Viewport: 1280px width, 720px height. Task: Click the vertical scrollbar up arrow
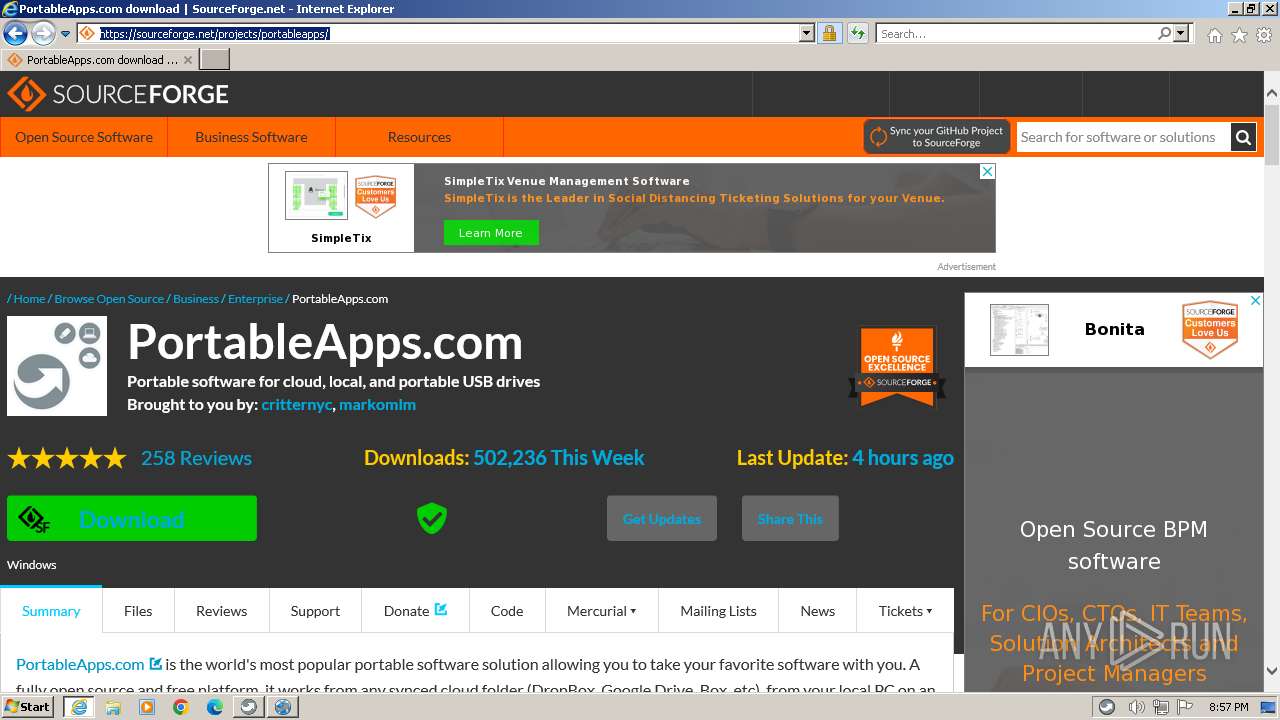tap(1271, 93)
